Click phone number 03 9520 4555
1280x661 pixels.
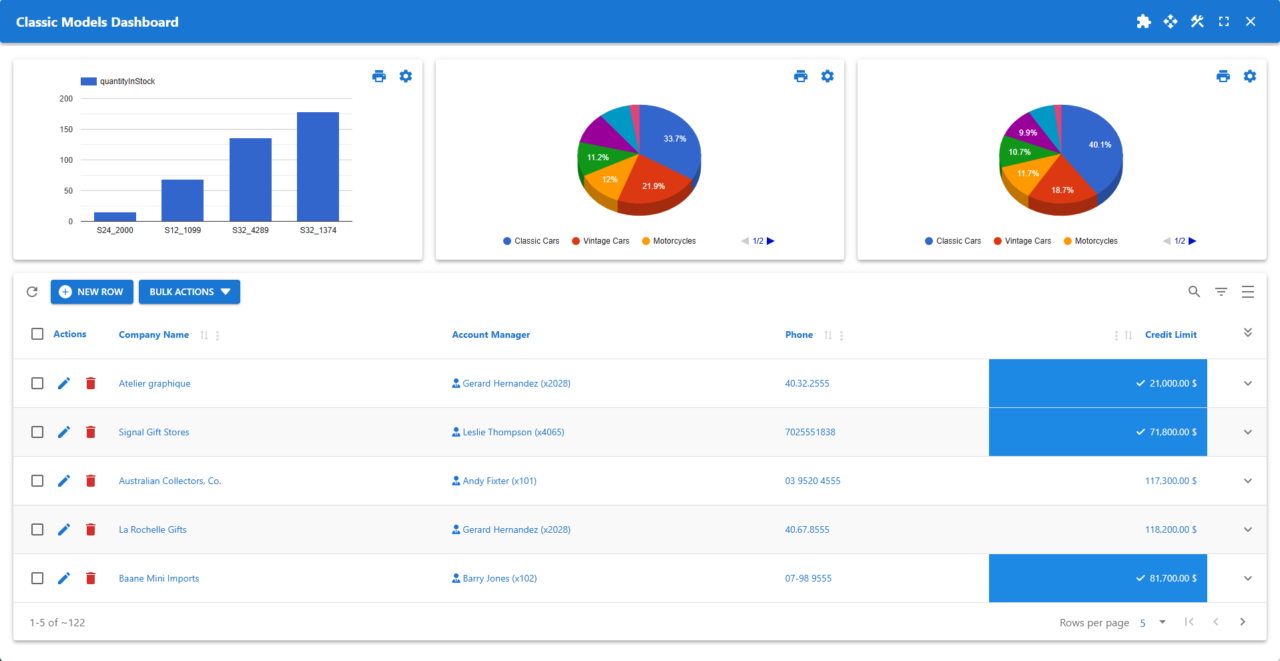812,481
